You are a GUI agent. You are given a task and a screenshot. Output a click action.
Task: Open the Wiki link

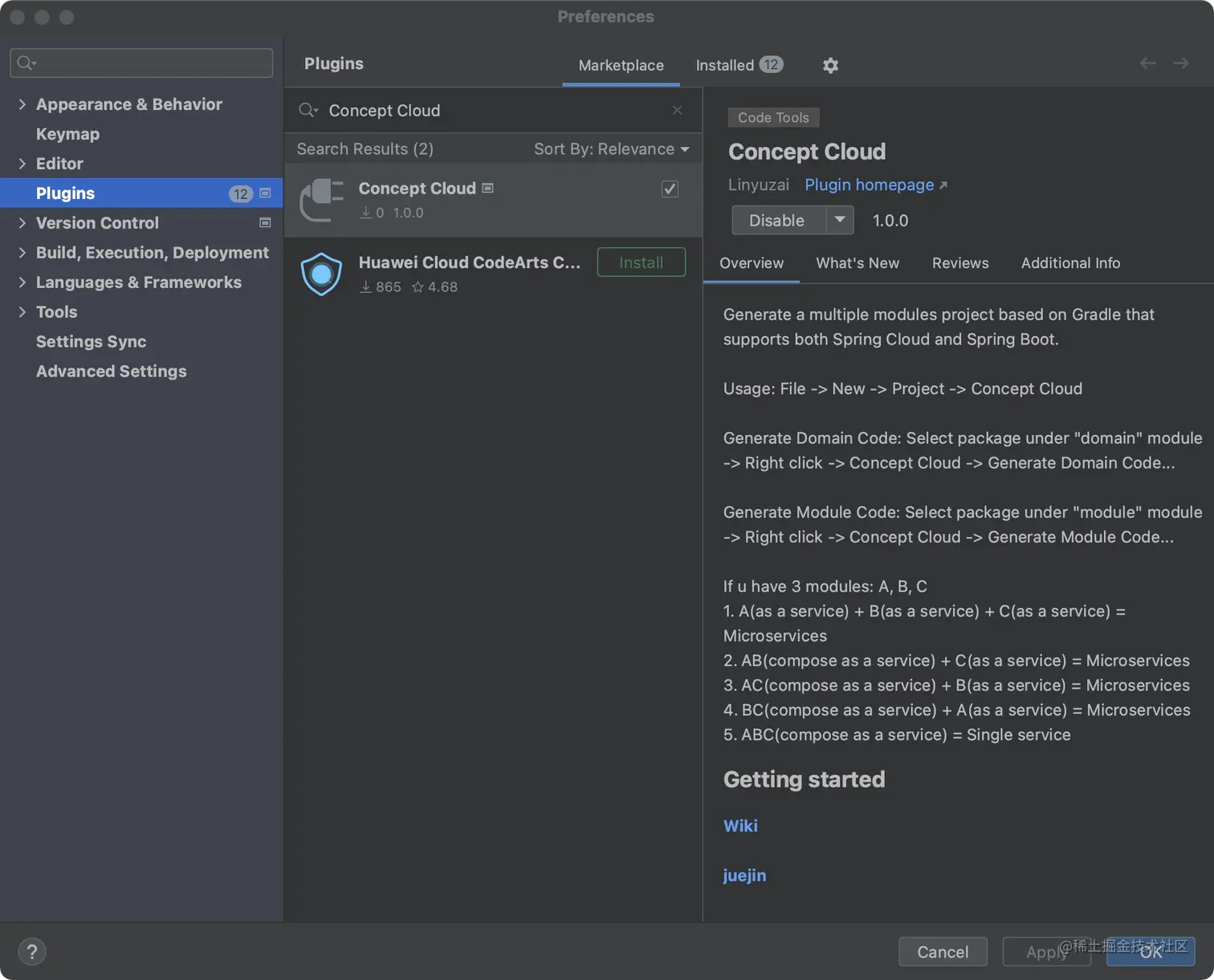tap(740, 826)
